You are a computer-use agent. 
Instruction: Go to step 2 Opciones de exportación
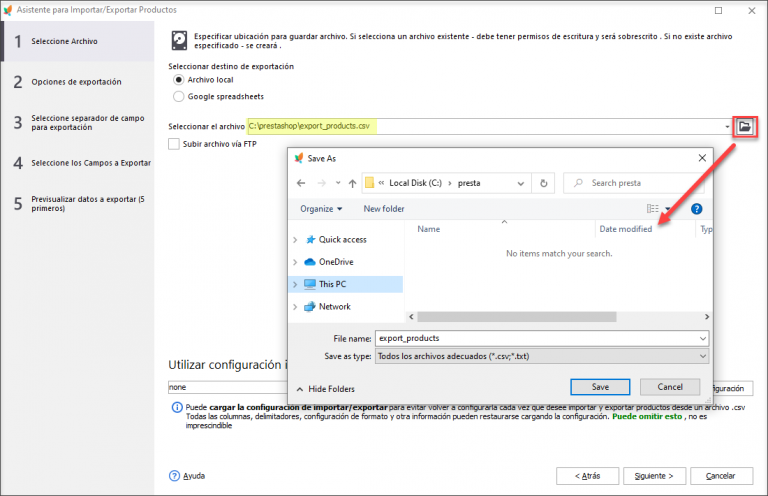click(x=78, y=82)
